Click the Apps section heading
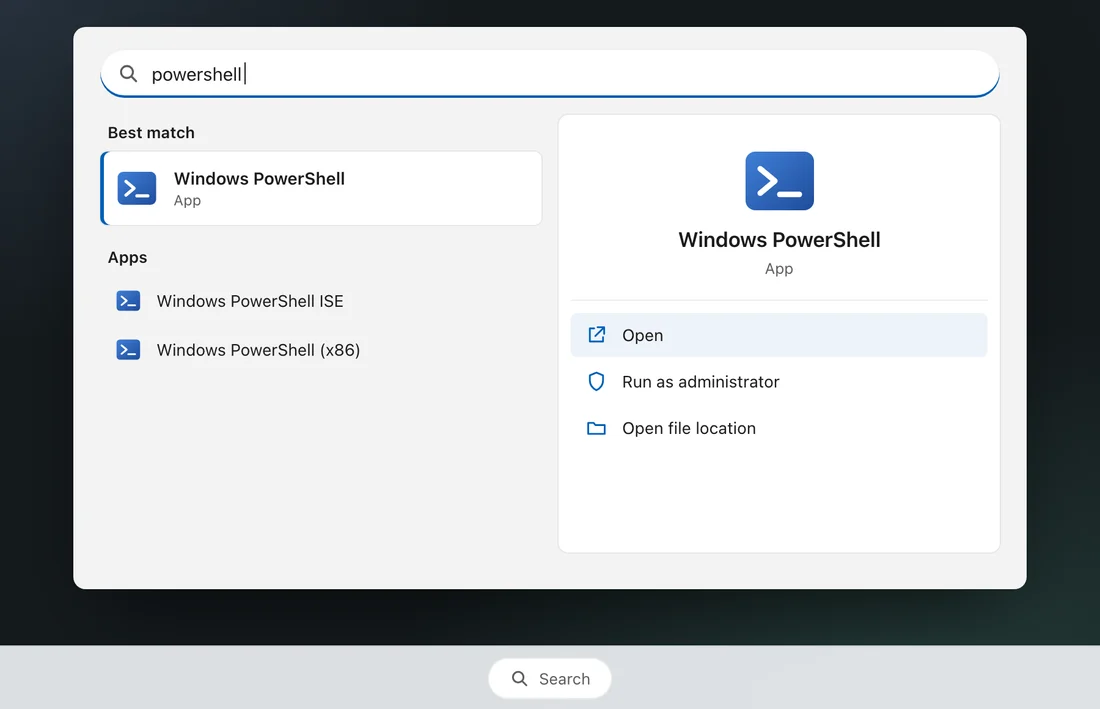 point(128,257)
